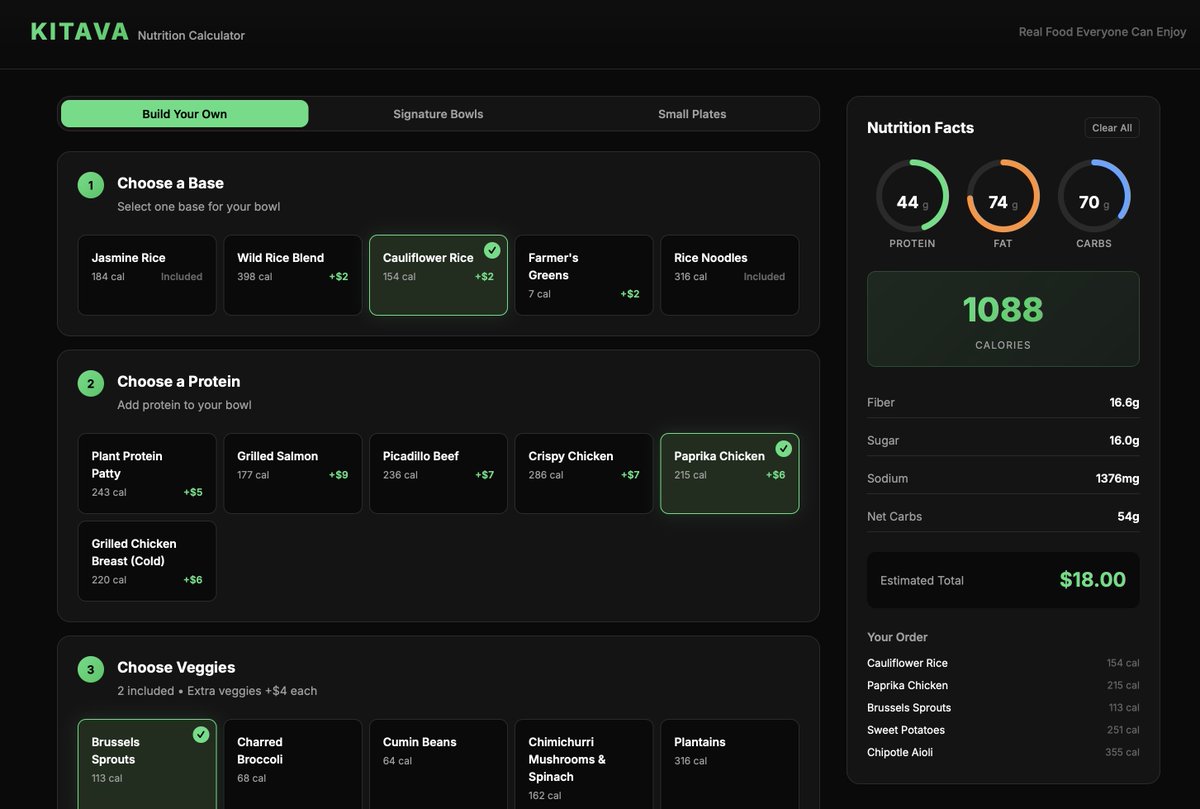Click the 1088 calories display box
The width and height of the screenshot is (1200, 809).
[1003, 317]
